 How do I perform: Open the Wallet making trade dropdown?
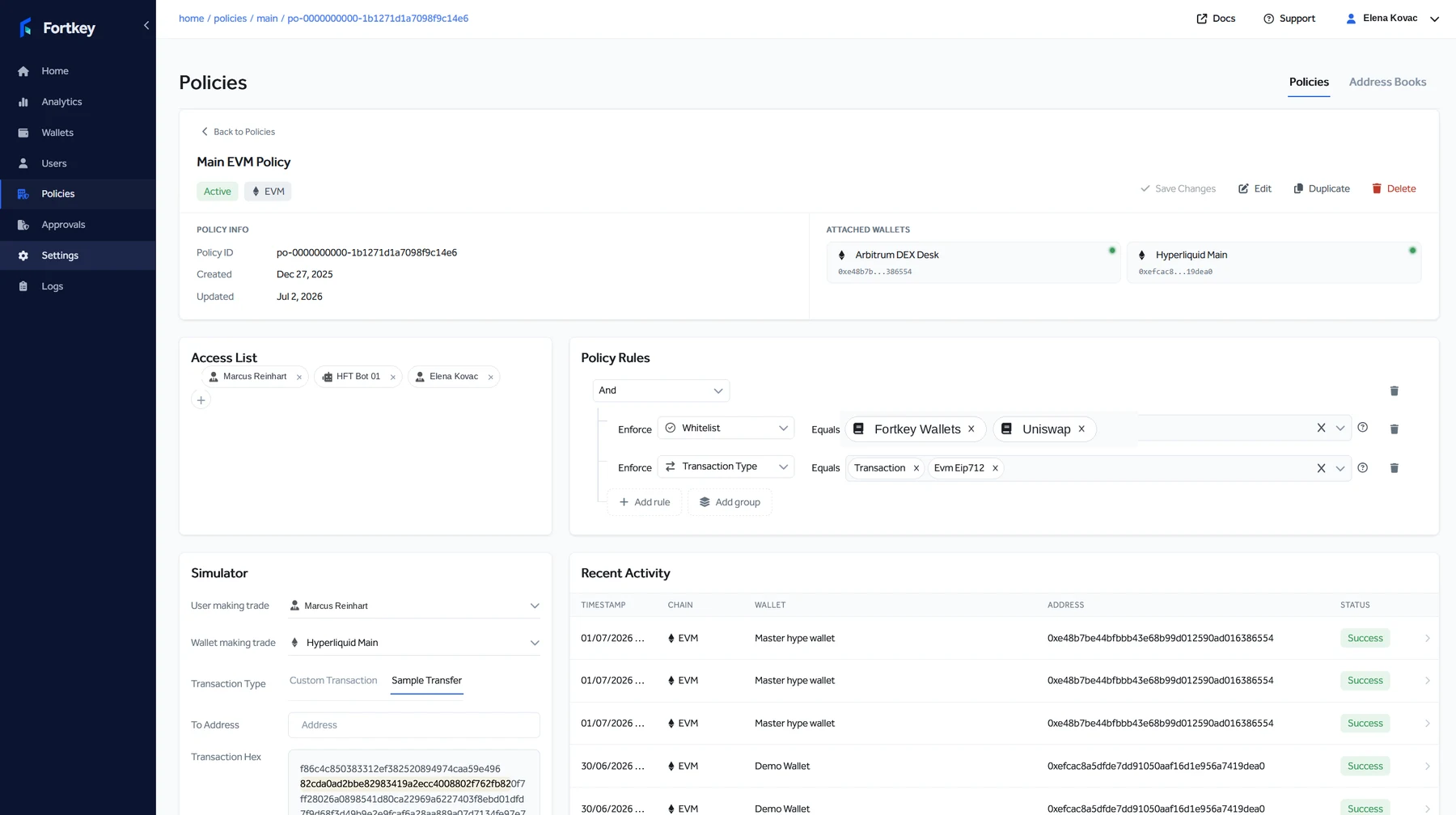tap(414, 643)
